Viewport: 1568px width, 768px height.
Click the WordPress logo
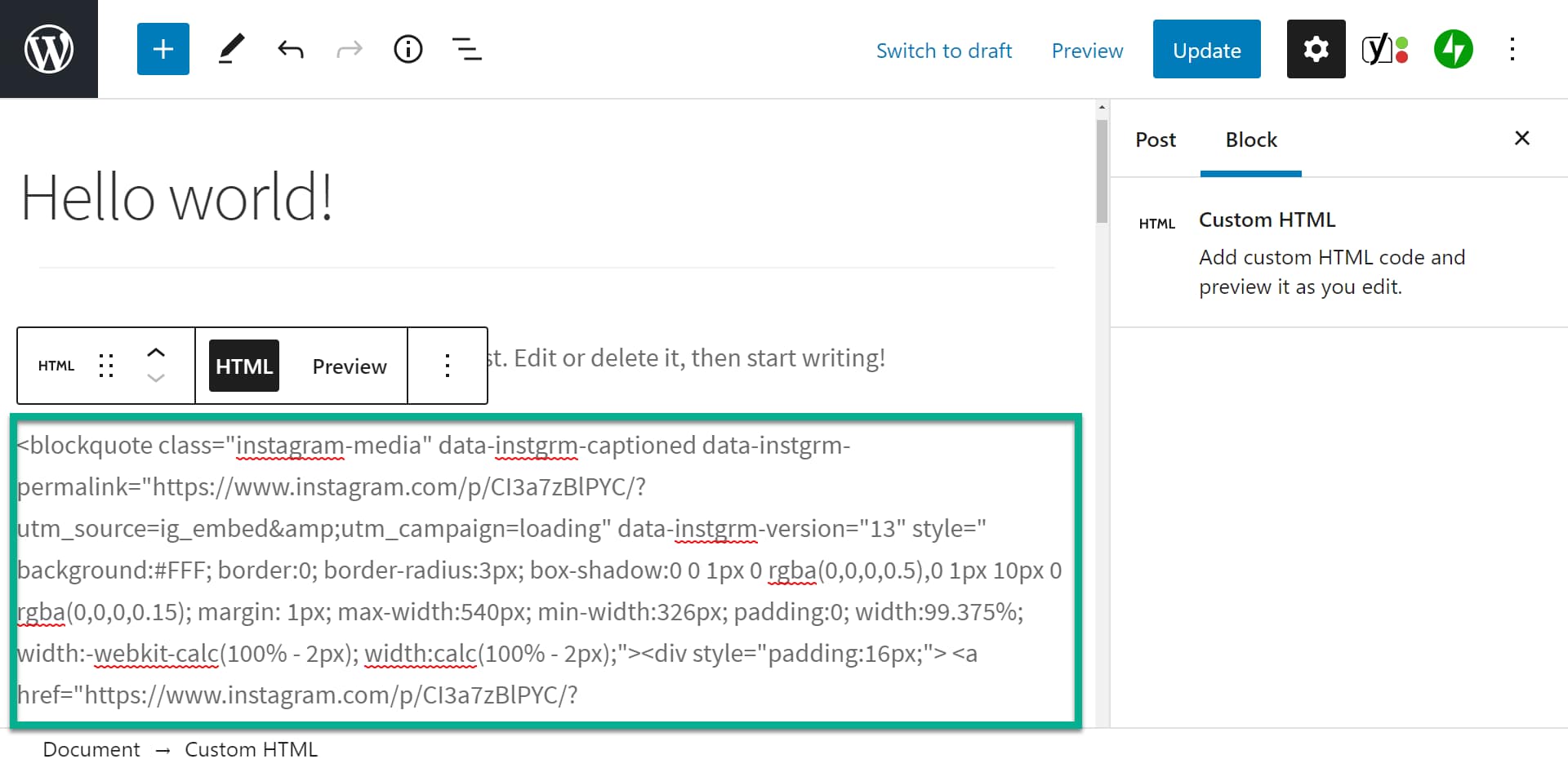coord(49,49)
